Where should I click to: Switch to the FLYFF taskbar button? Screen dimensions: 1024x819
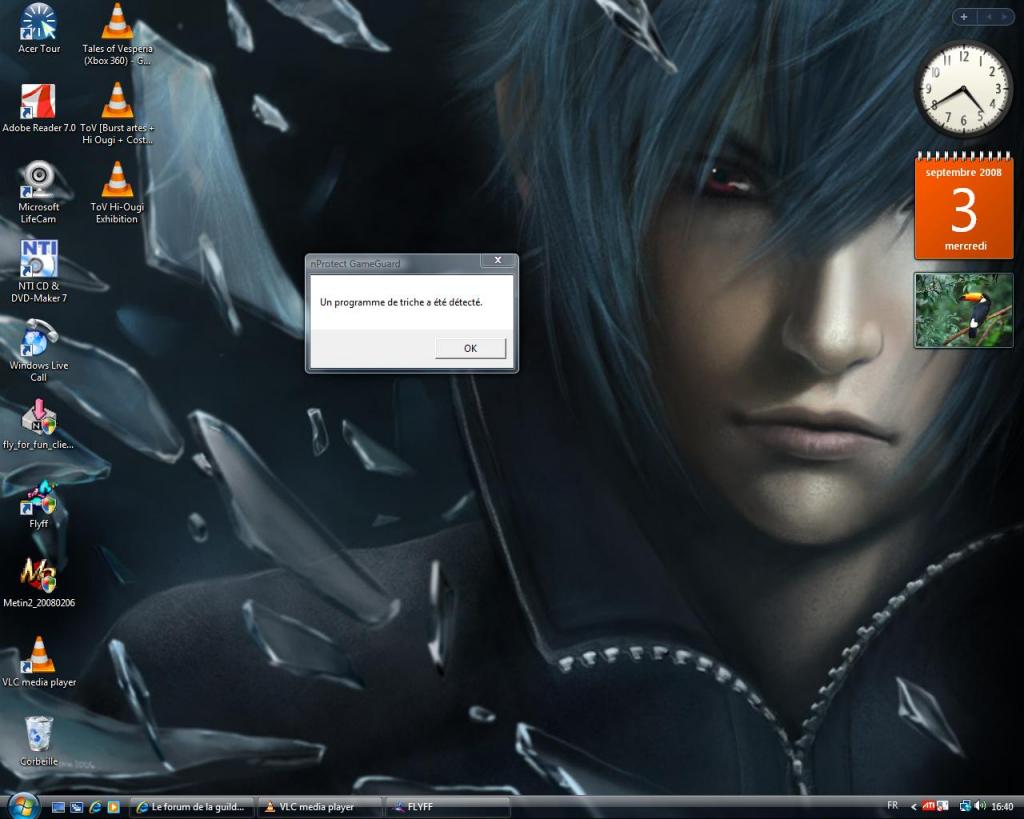click(x=448, y=807)
